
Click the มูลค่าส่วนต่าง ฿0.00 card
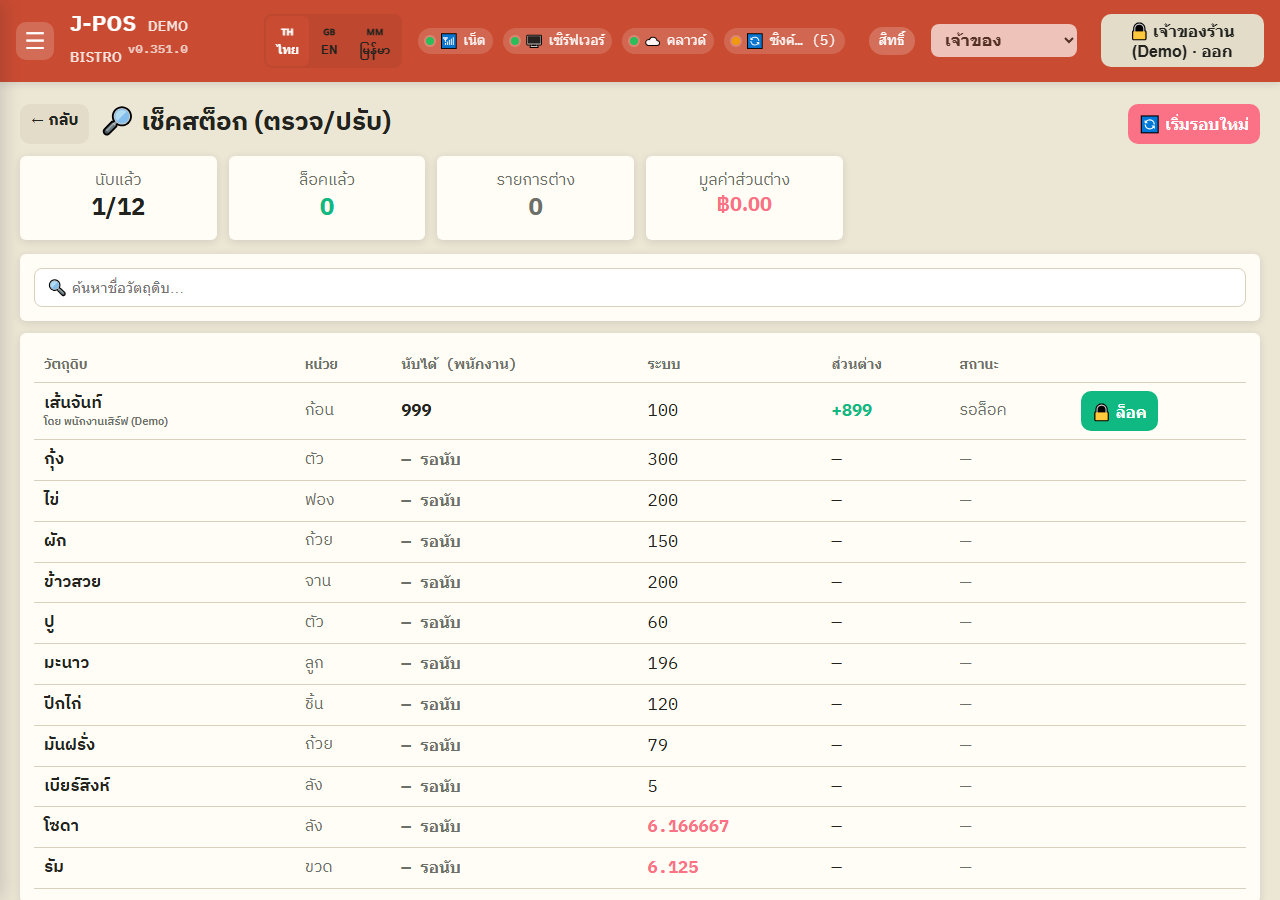[x=744, y=198]
